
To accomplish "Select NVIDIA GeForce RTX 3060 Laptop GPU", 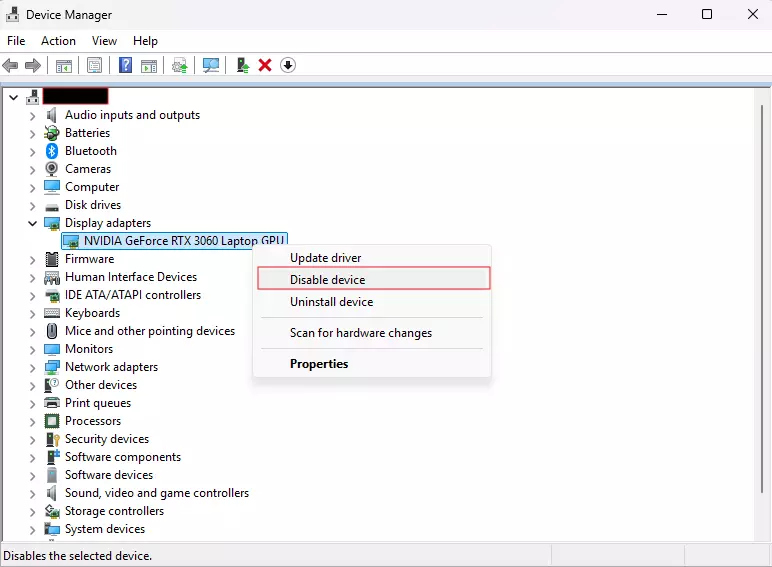I will 174,241.
